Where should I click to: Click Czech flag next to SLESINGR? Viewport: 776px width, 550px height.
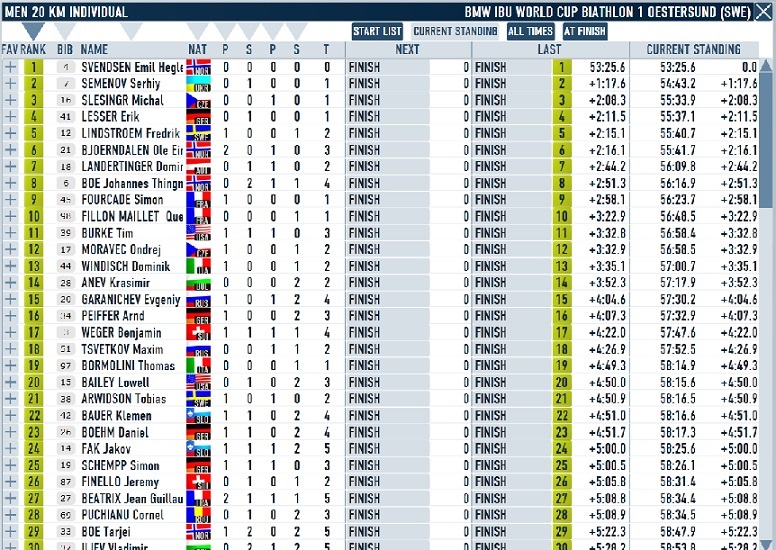click(198, 100)
